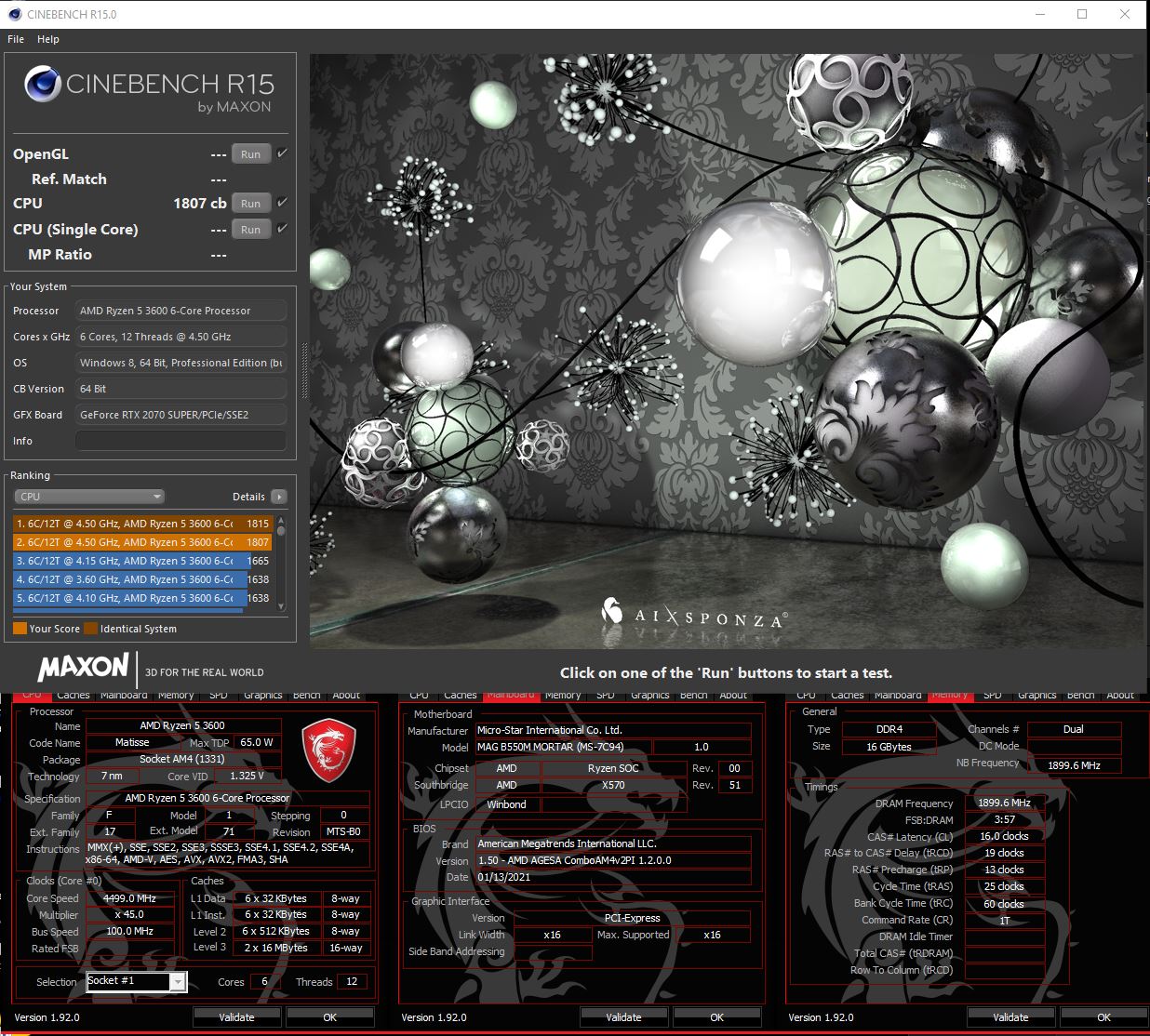Image resolution: width=1150 pixels, height=1036 pixels.
Task: Click Validate in the Memory window
Action: pos(1010,1017)
